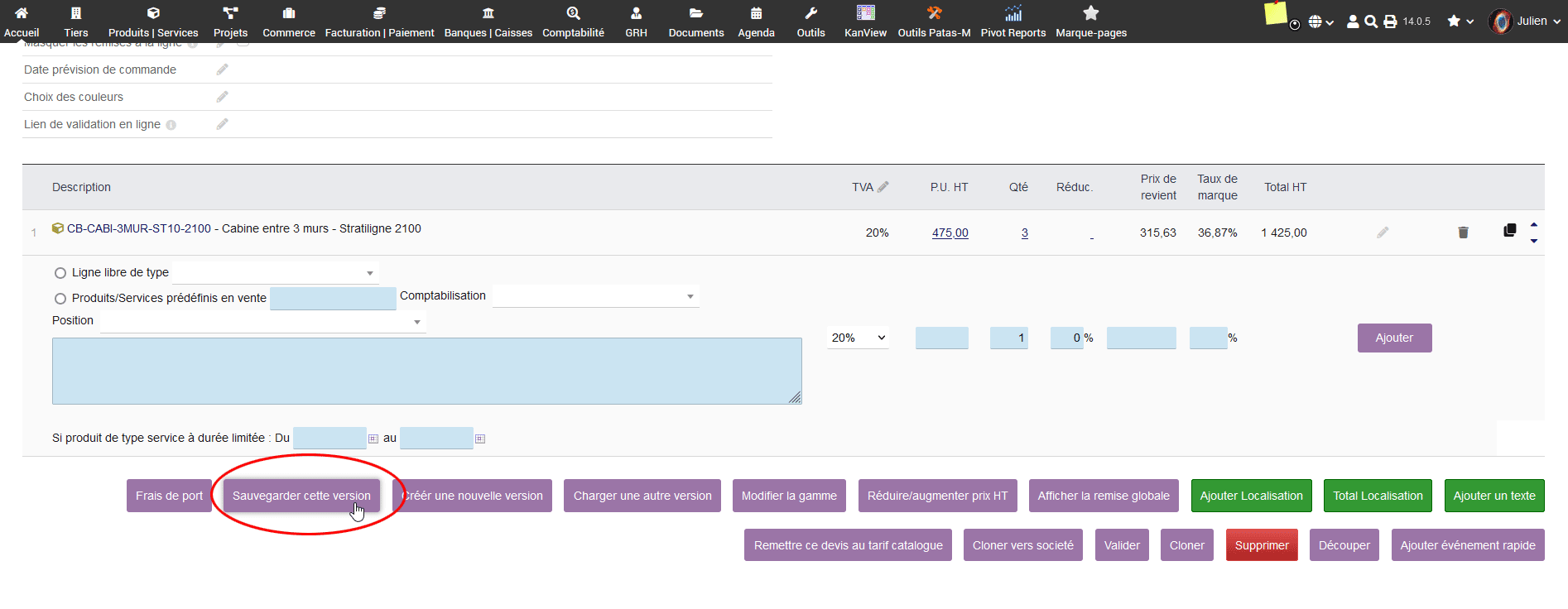Edit Date prévision de commande via pencil
Image resolution: width=1568 pixels, height=609 pixels.
[222, 70]
